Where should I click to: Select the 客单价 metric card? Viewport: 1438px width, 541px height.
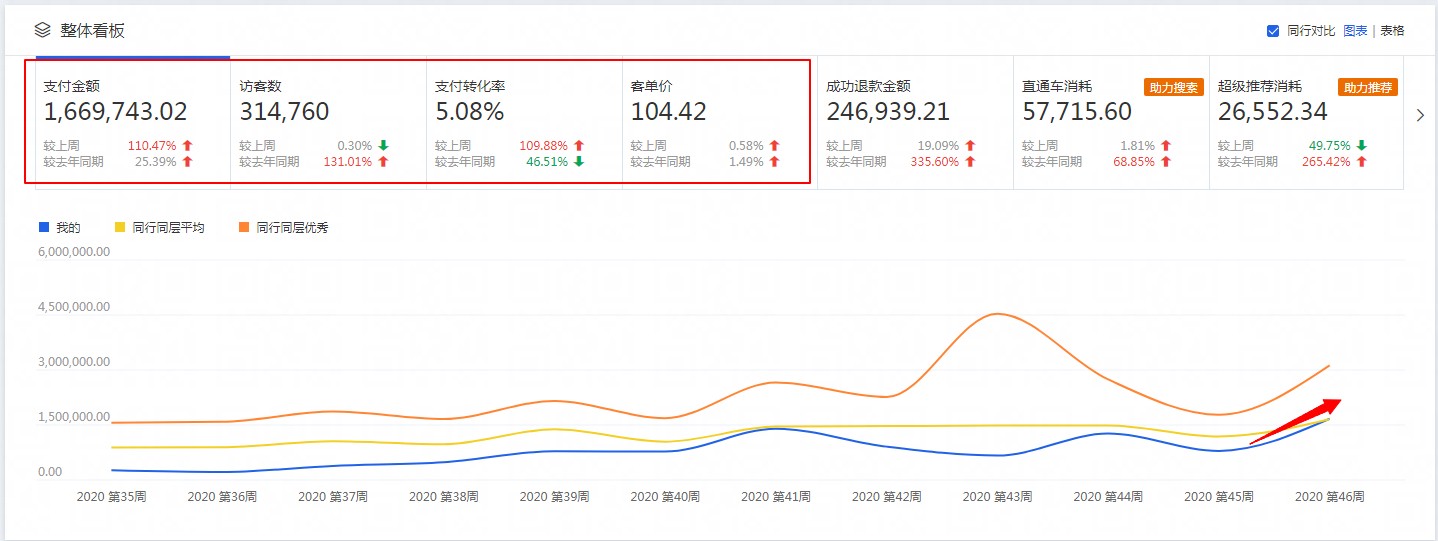pyautogui.click(x=716, y=123)
